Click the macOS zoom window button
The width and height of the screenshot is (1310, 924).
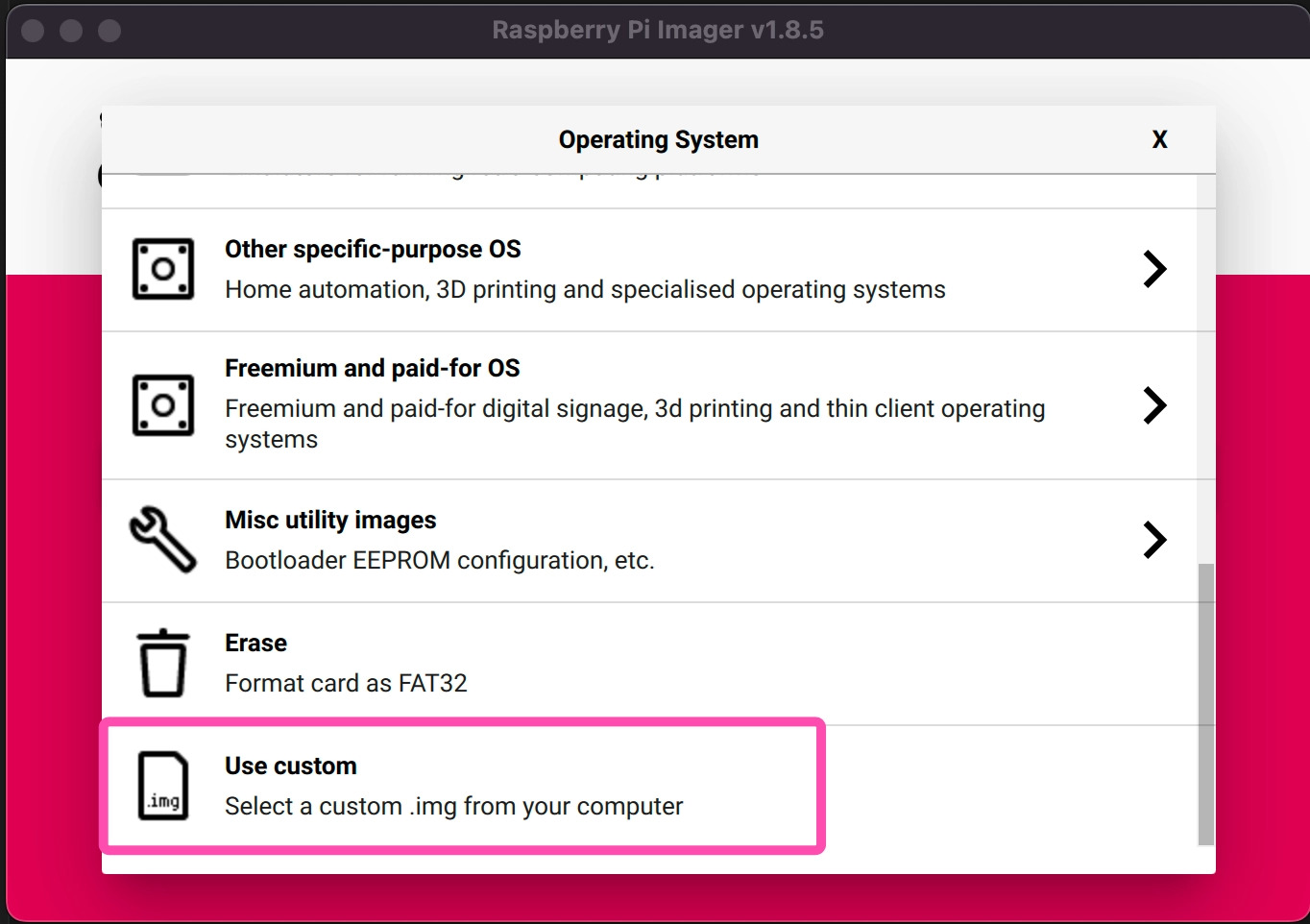(109, 31)
